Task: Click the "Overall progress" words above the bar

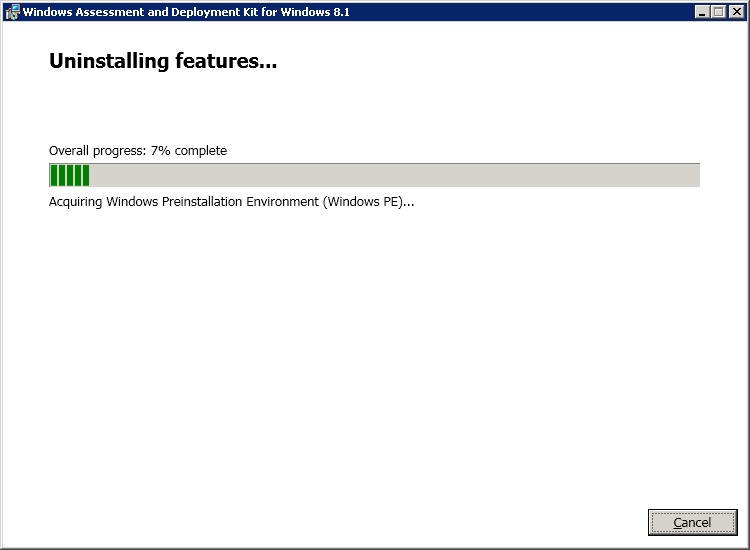Action: 96,151
